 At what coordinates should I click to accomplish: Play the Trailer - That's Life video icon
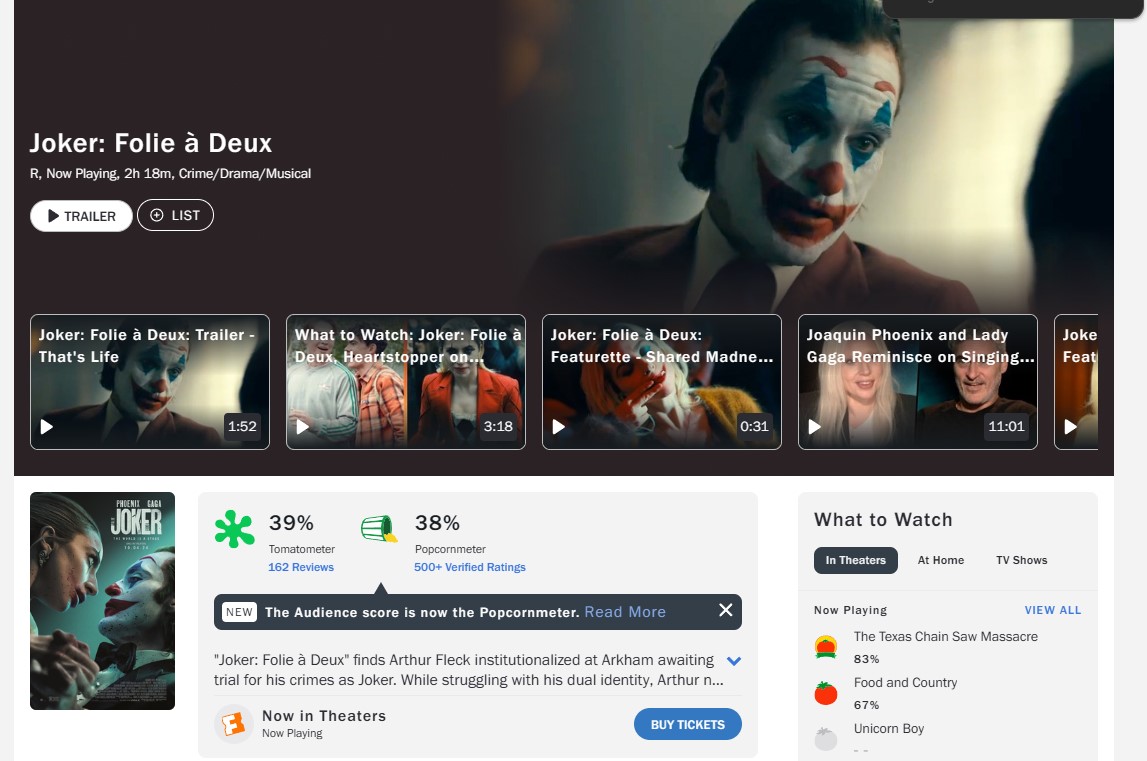click(x=47, y=427)
